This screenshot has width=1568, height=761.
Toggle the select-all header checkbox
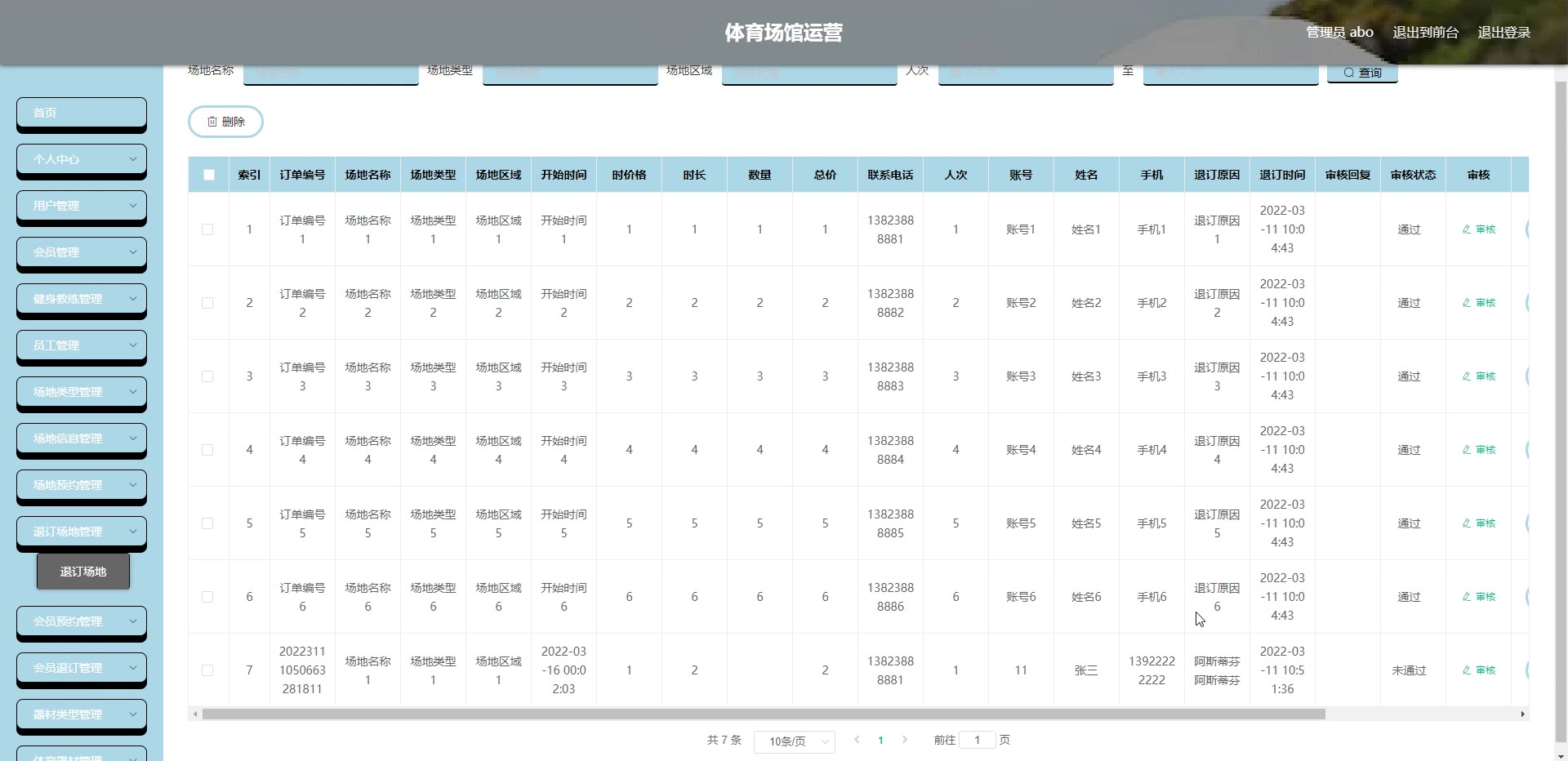(209, 175)
